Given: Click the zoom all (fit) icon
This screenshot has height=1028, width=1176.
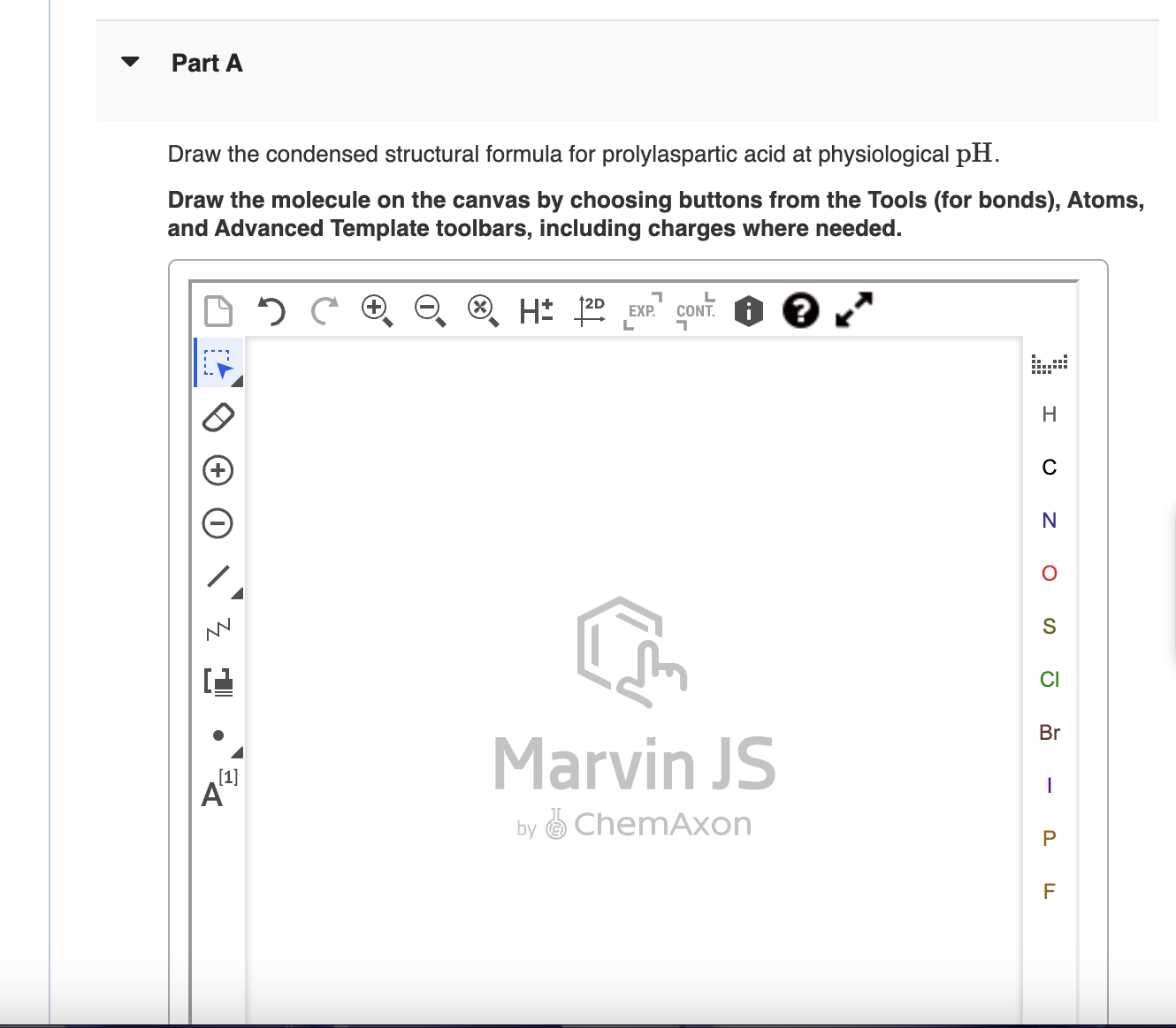Looking at the screenshot, I should pos(483,310).
